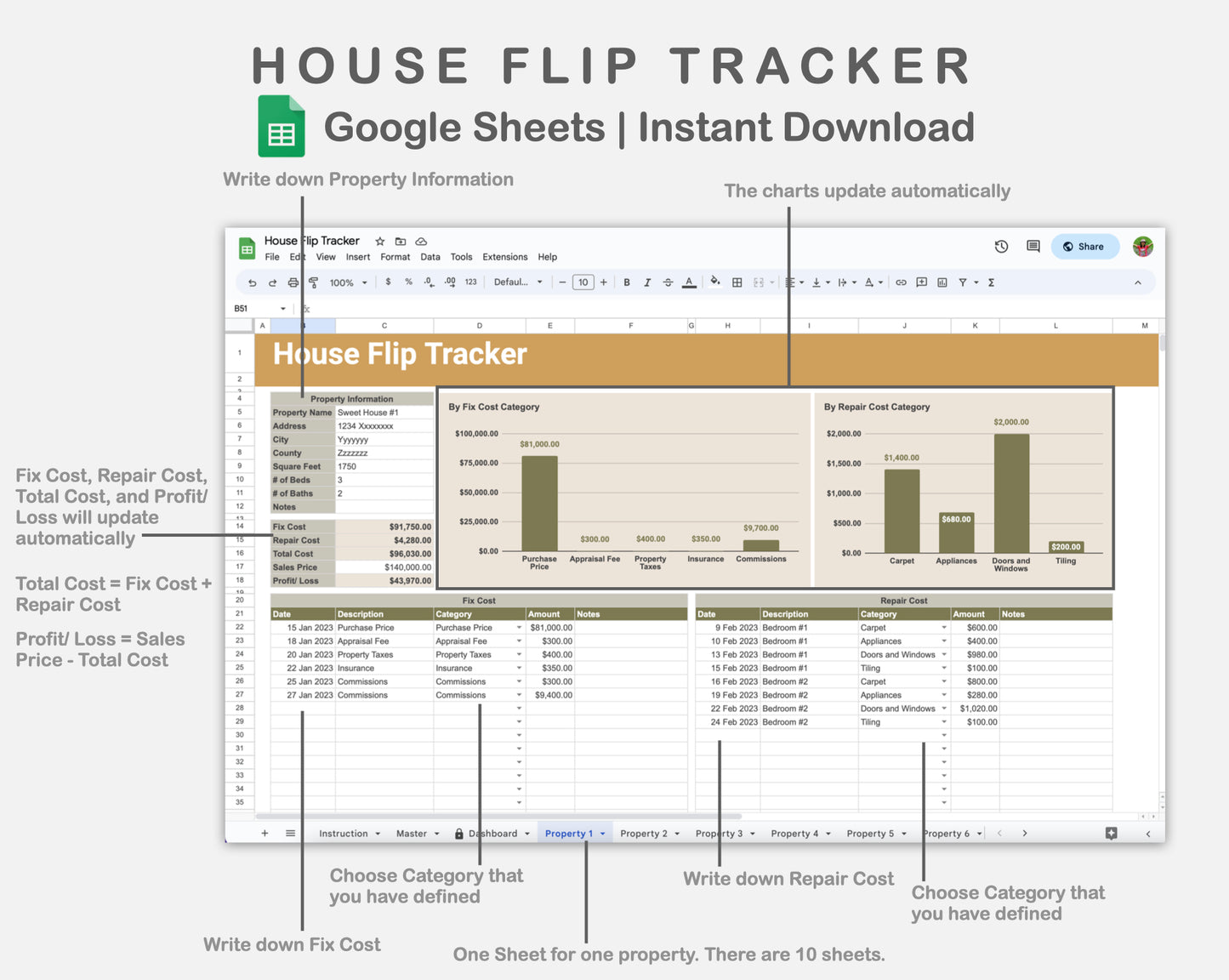
Task: Apply bold formatting
Action: [627, 282]
